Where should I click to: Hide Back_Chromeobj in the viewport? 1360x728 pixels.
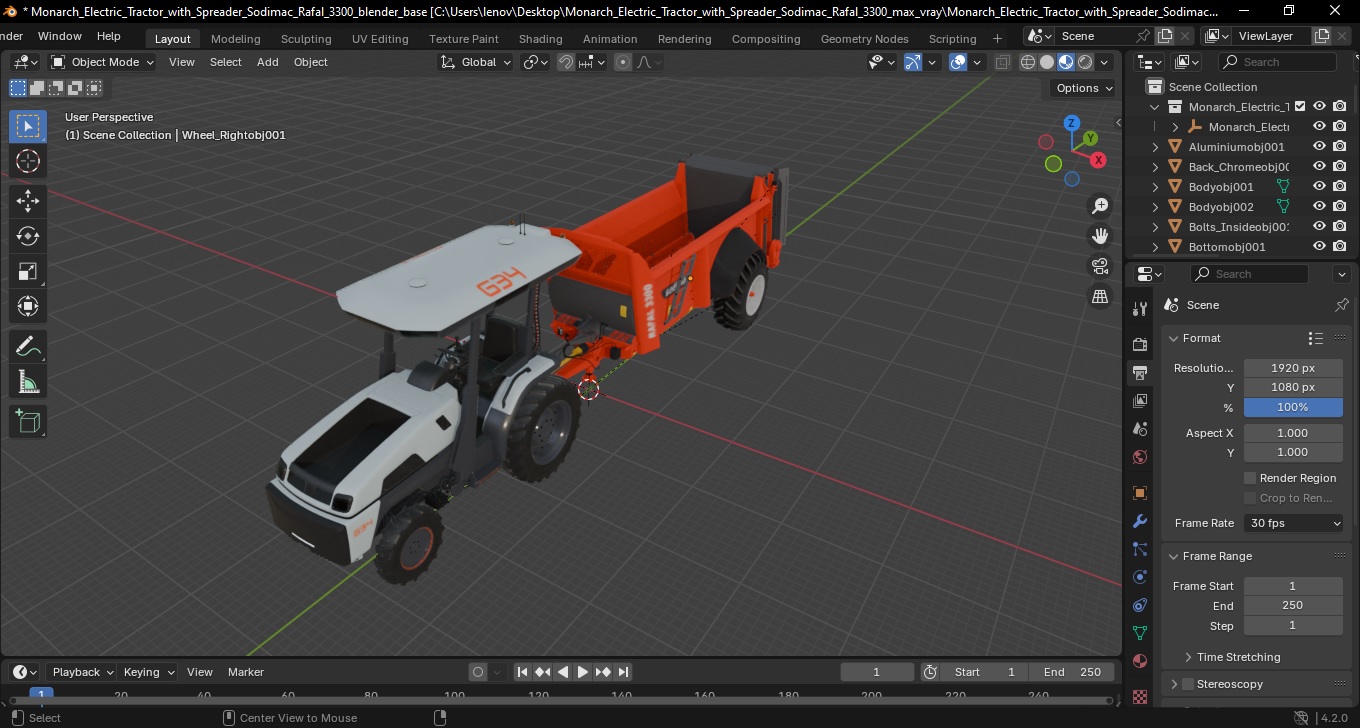(x=1319, y=166)
